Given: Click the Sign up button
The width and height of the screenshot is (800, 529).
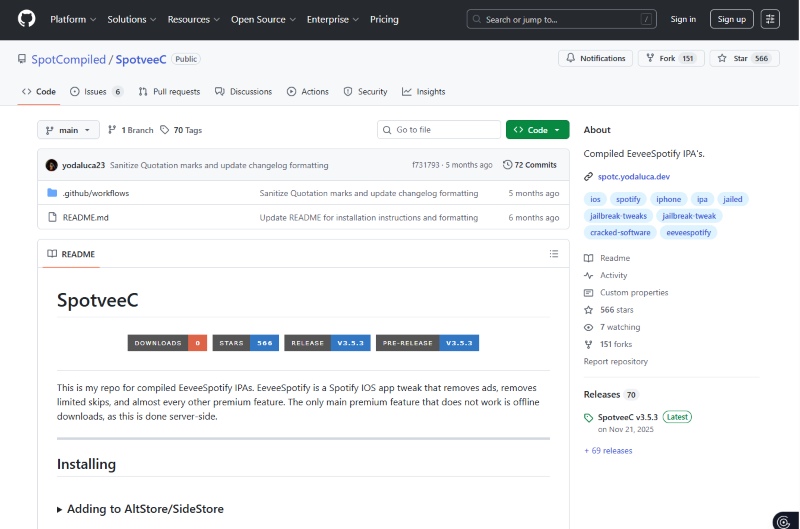Looking at the screenshot, I should tap(731, 19).
